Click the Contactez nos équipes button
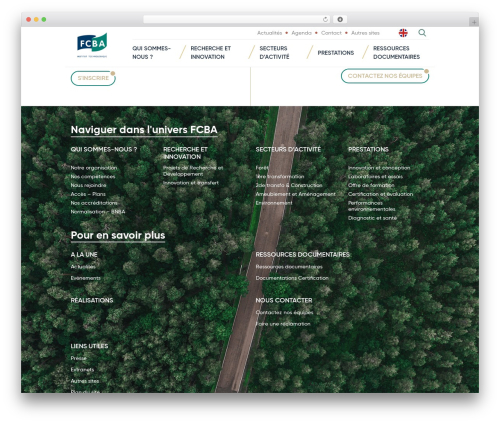 coord(385,76)
